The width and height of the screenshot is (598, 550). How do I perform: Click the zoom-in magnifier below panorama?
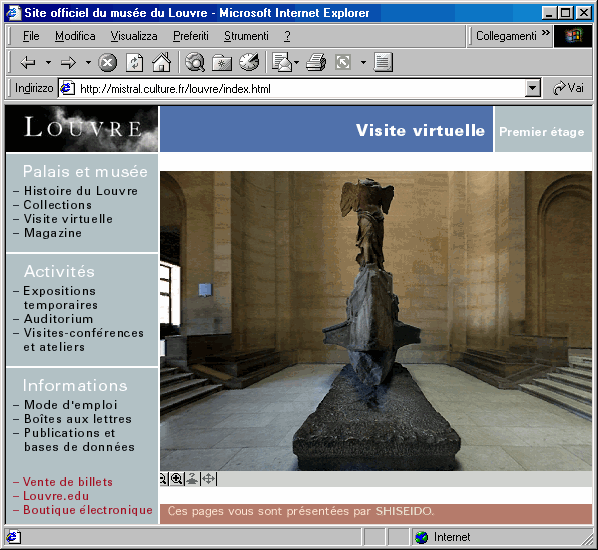pos(177,478)
